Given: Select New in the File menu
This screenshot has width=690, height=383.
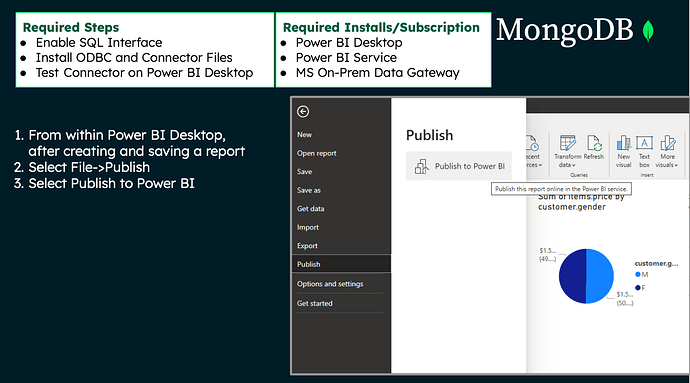Looking at the screenshot, I should coord(304,135).
